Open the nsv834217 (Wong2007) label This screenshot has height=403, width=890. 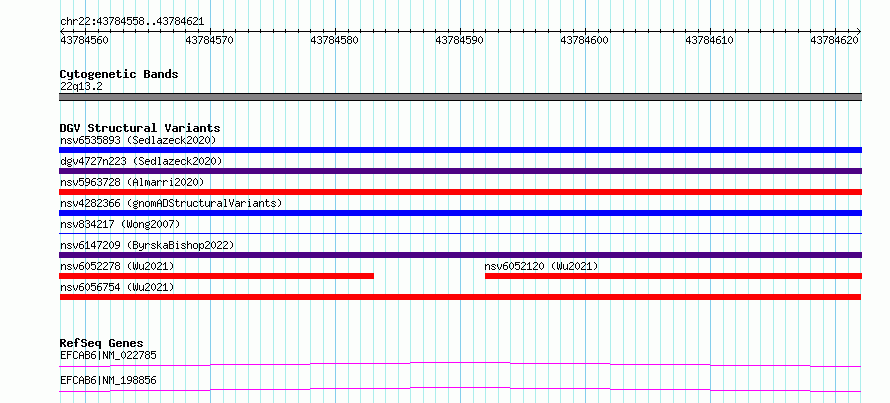tap(120, 224)
